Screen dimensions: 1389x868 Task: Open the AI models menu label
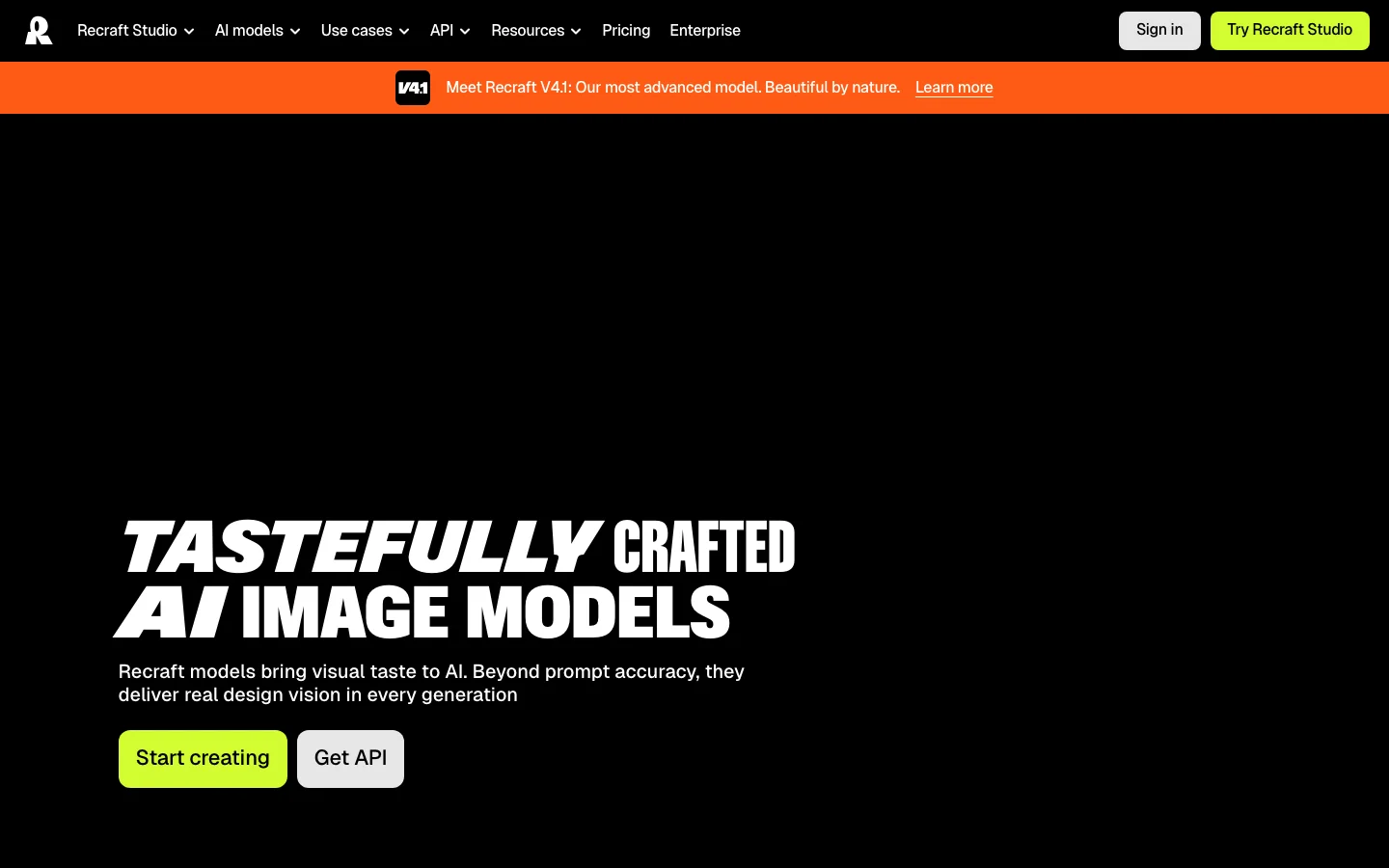[x=249, y=31]
